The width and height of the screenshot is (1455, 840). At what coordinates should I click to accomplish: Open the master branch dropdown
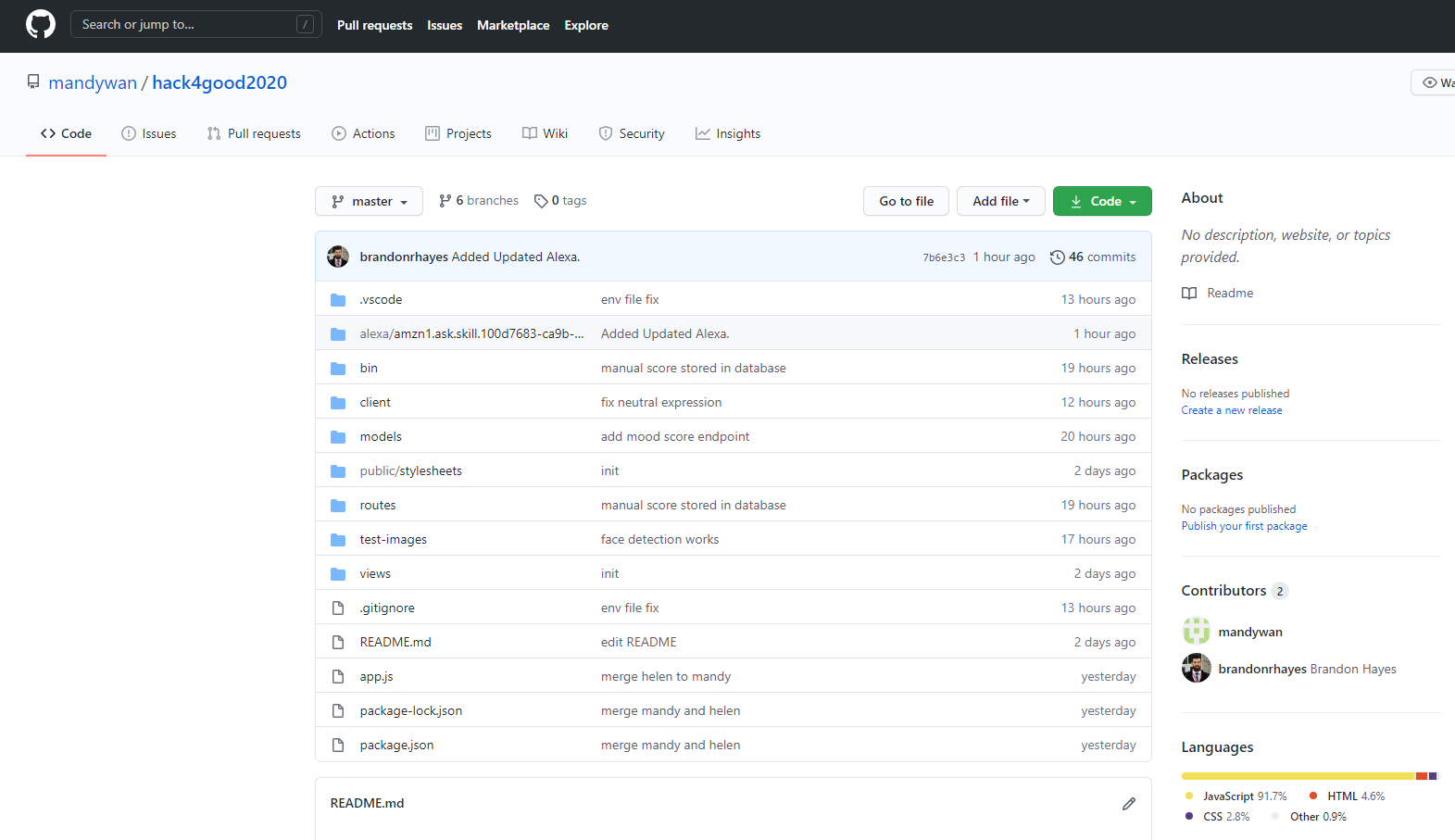[x=369, y=201]
